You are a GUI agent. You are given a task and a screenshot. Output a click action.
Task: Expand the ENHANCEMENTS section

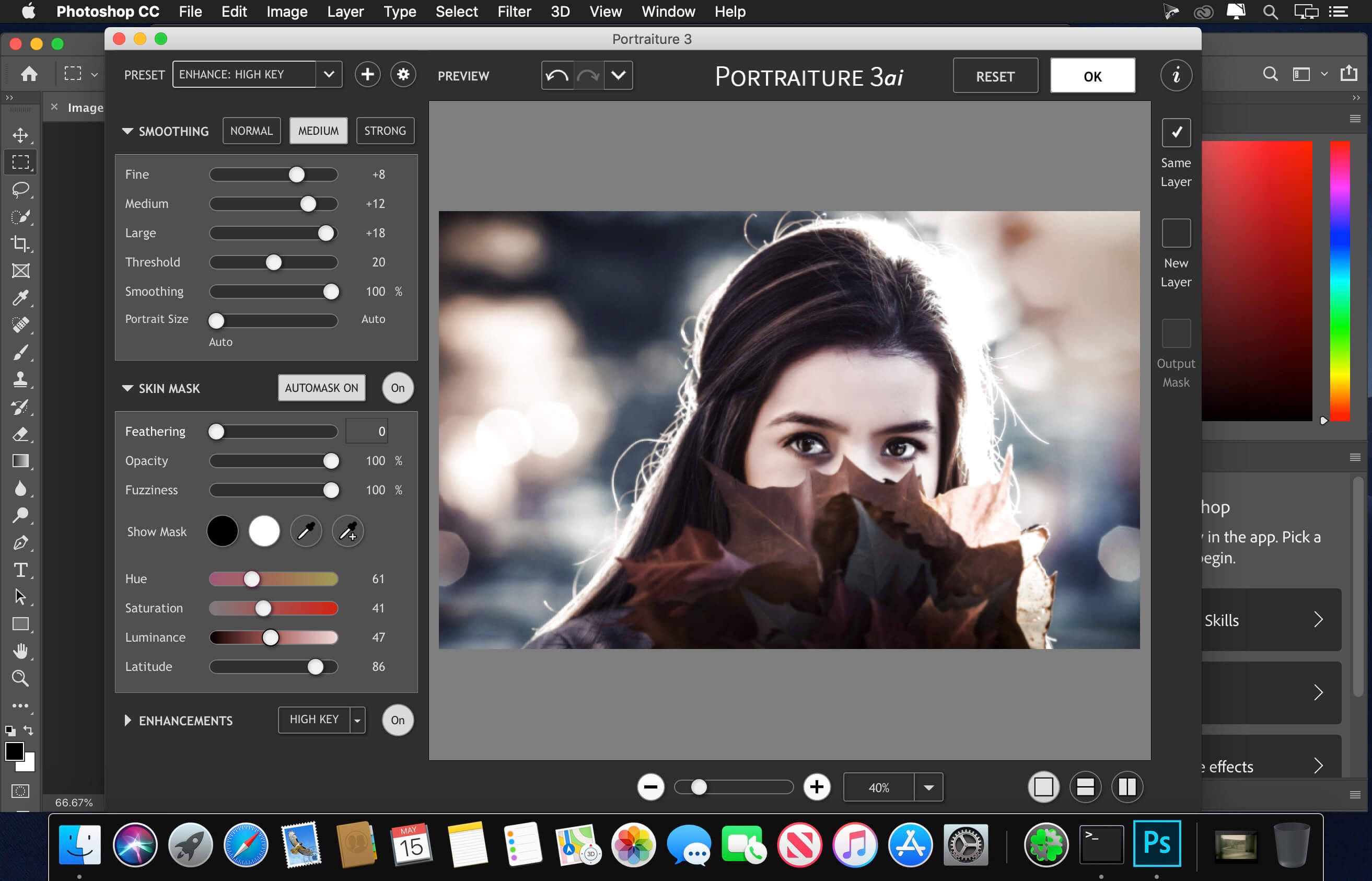[x=127, y=720]
